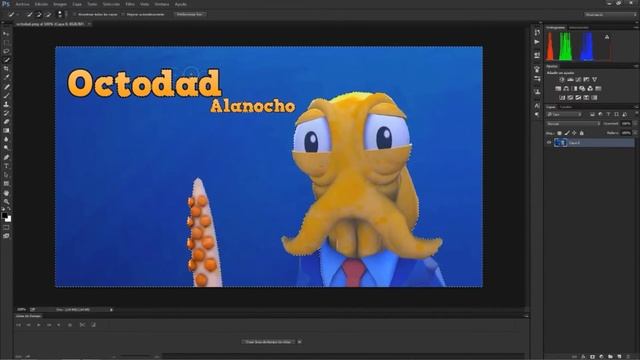Select the Clone Stamp tool
The width and height of the screenshot is (640, 360).
coord(6,104)
